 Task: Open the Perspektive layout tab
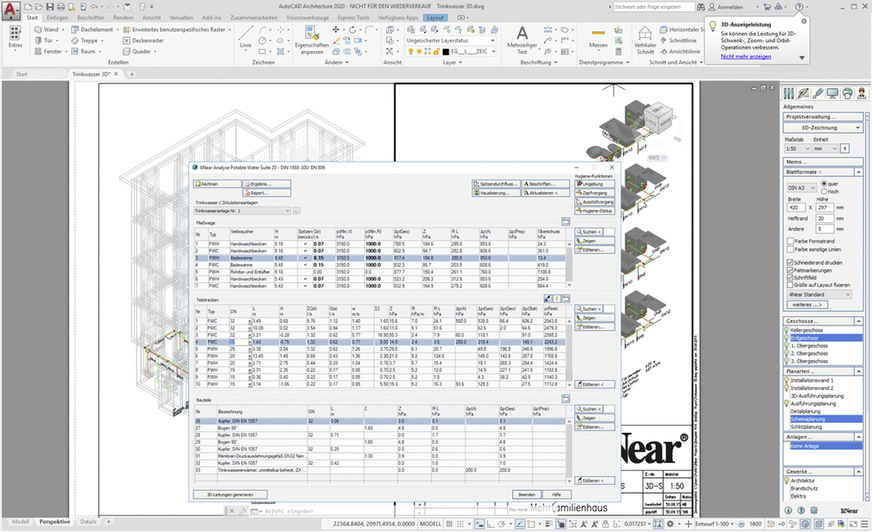(55, 522)
